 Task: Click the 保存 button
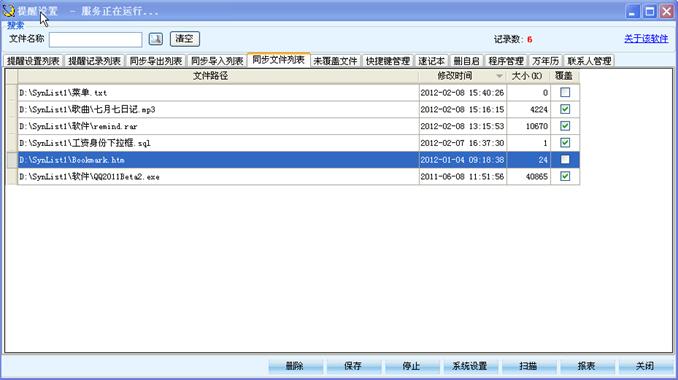(353, 366)
